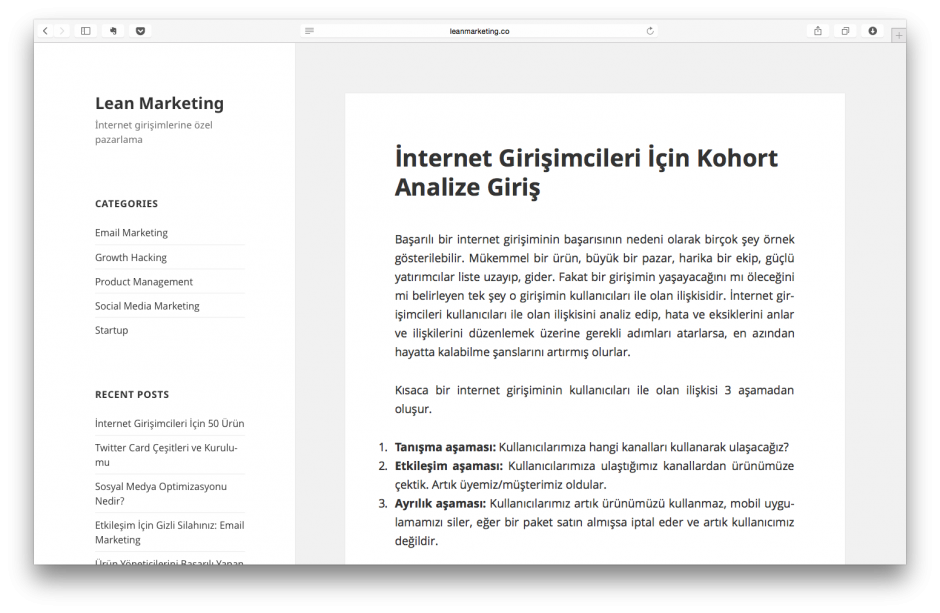Show all tabs overview icon
The height and width of the screenshot is (613, 940).
coord(845,31)
